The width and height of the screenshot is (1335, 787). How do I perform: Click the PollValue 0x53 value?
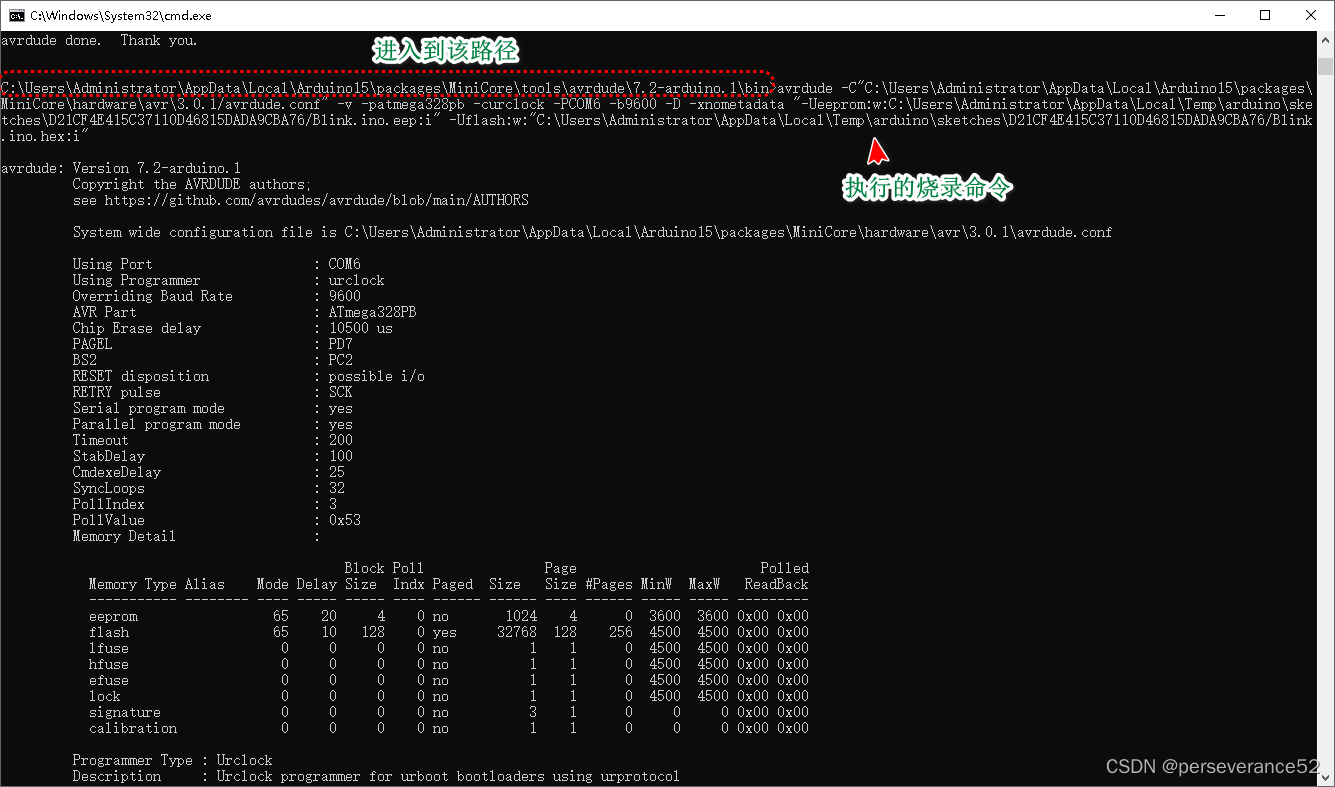click(344, 520)
